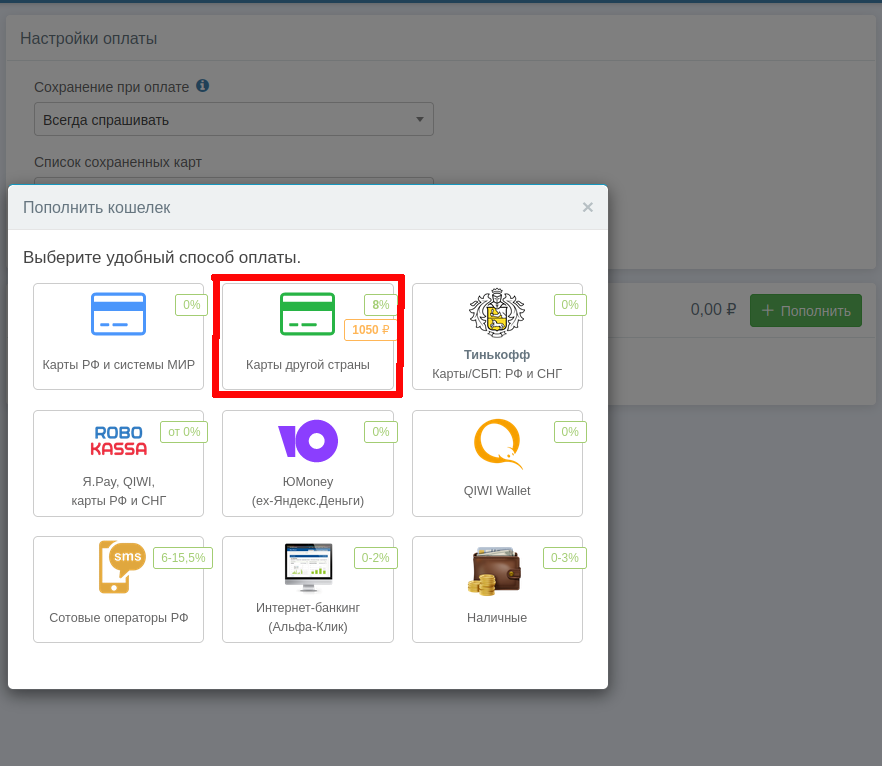
Task: Choose the wallet with coins cash icon
Action: tap(497, 571)
